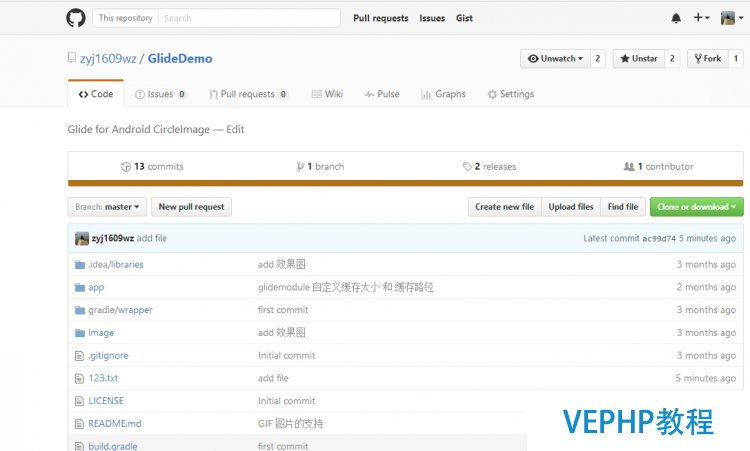Screen dimensions: 750x451
Task: Click the LICENSE file icon
Action: 79,401
